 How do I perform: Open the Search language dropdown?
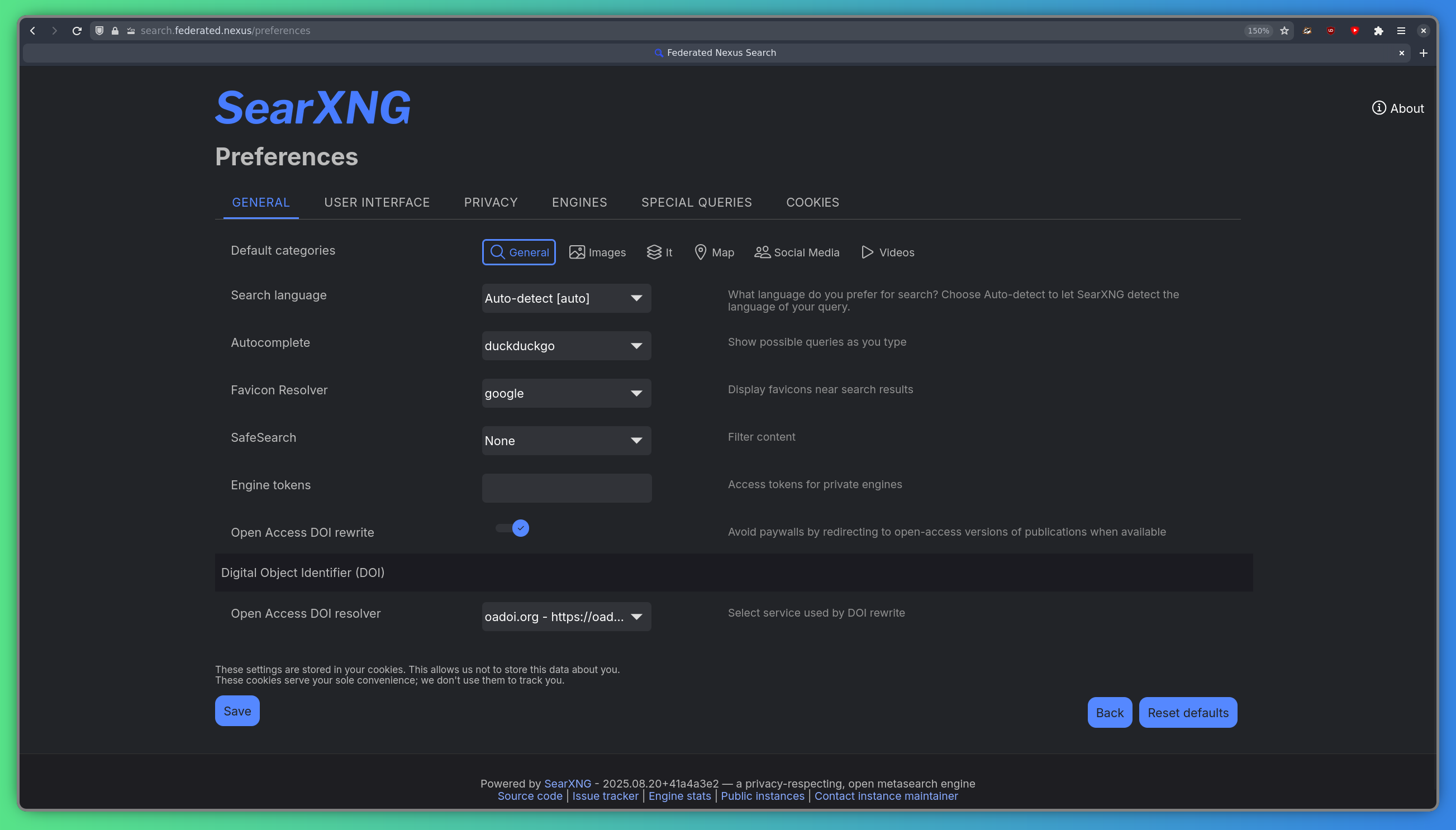point(565,298)
